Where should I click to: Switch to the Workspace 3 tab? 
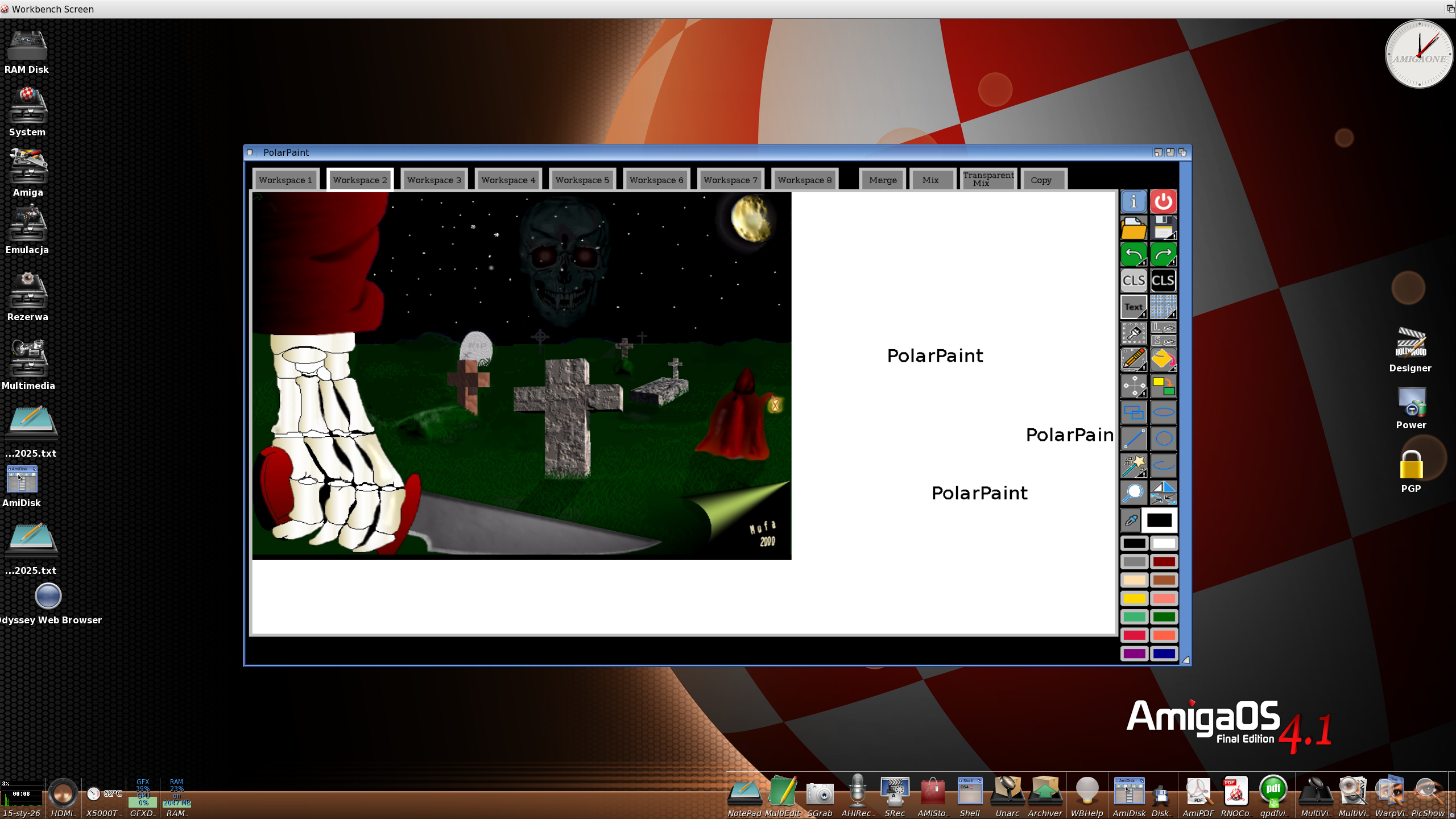tap(434, 180)
